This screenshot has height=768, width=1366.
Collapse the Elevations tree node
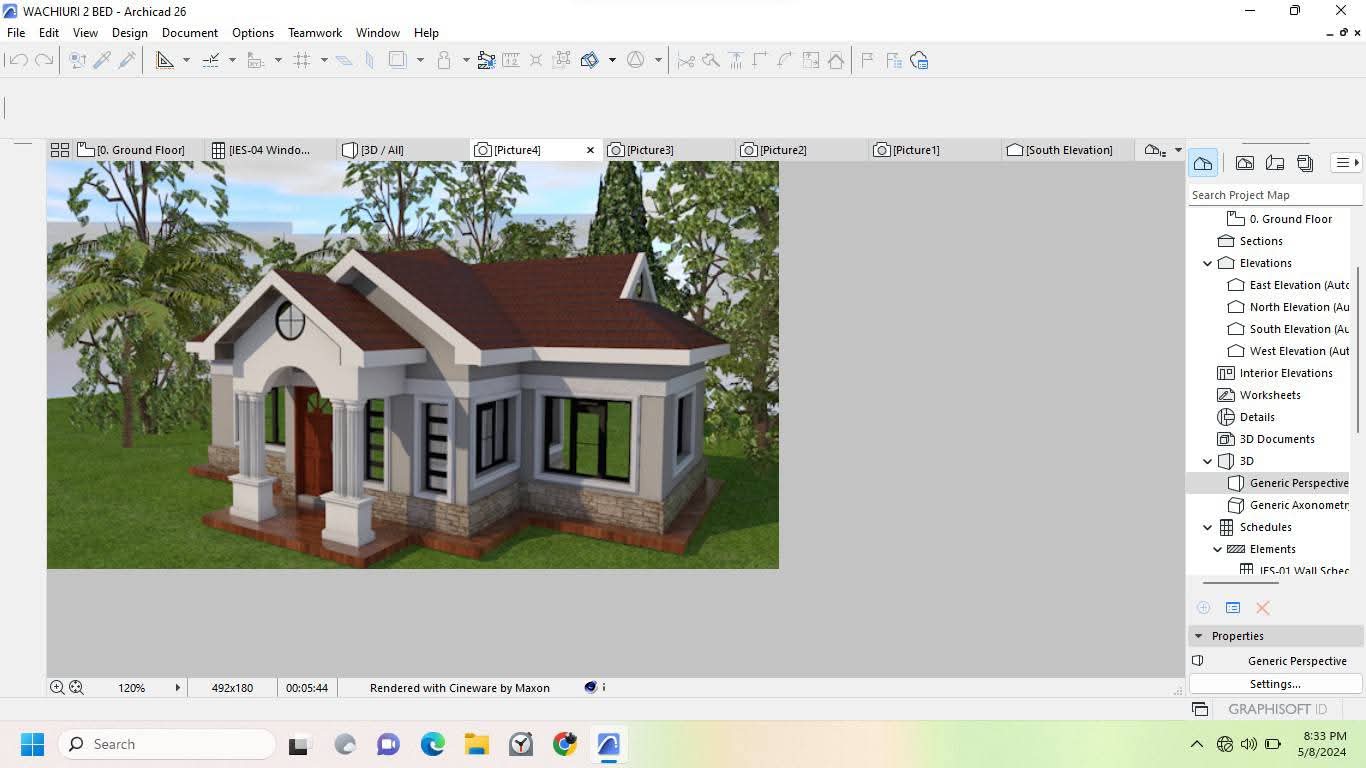pyautogui.click(x=1208, y=263)
